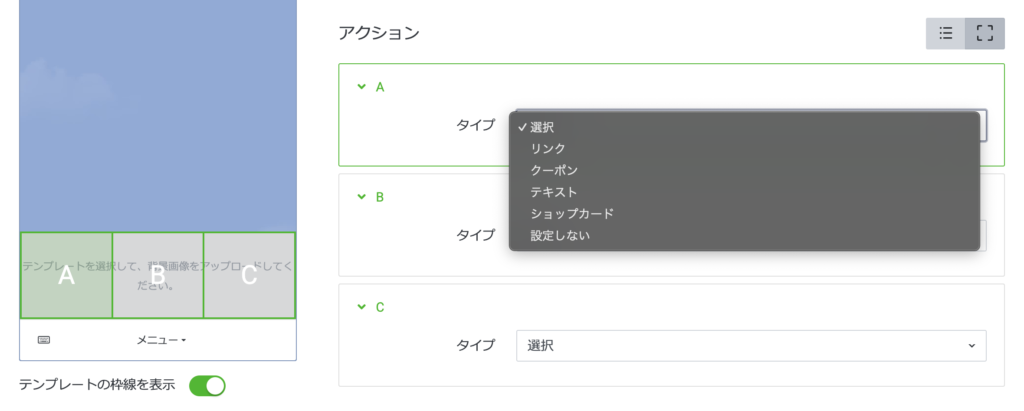Select クーポン option in dropdown list

(x=554, y=170)
